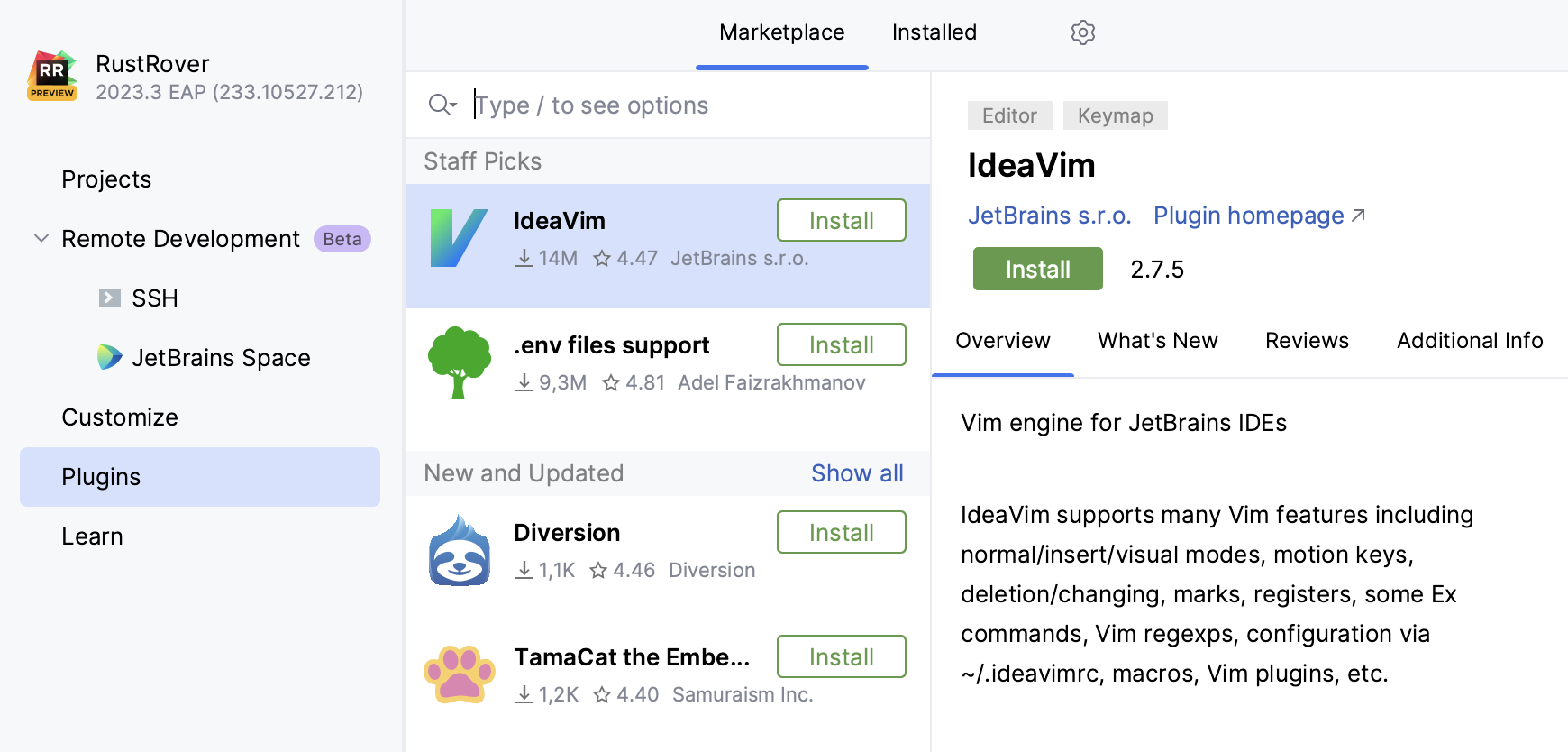The image size is (1568, 752).
Task: Click the plugin settings gear icon
Action: click(1082, 32)
